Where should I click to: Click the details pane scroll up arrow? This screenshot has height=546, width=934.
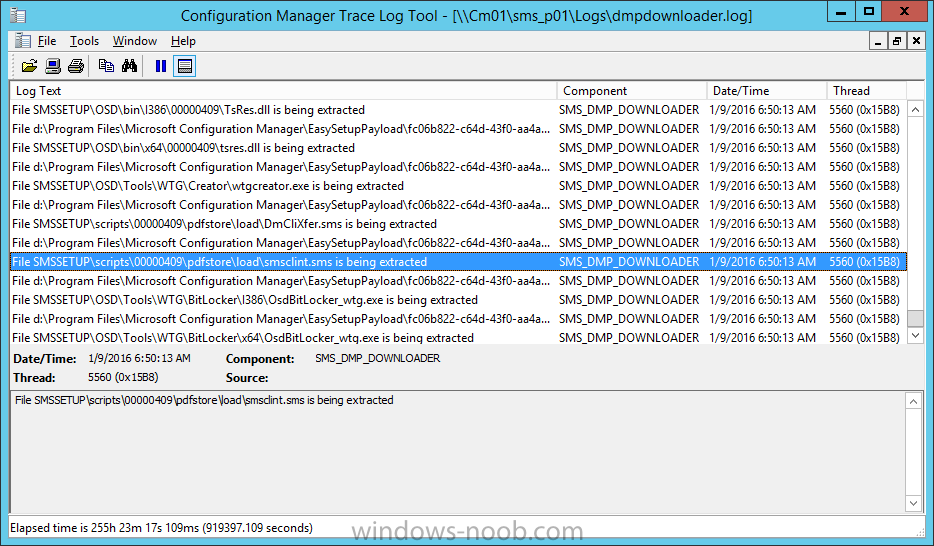coord(913,401)
